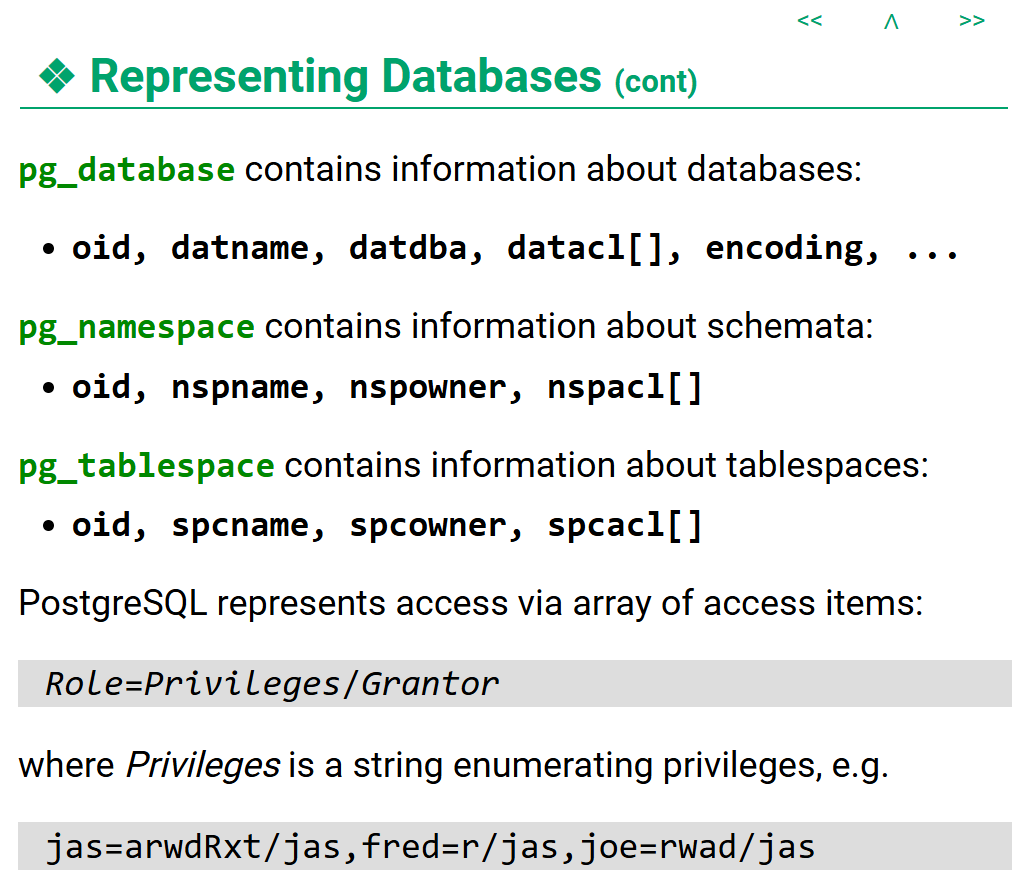Advance to the next slide with >>
Screen dimensions: 1034x891
click(971, 21)
